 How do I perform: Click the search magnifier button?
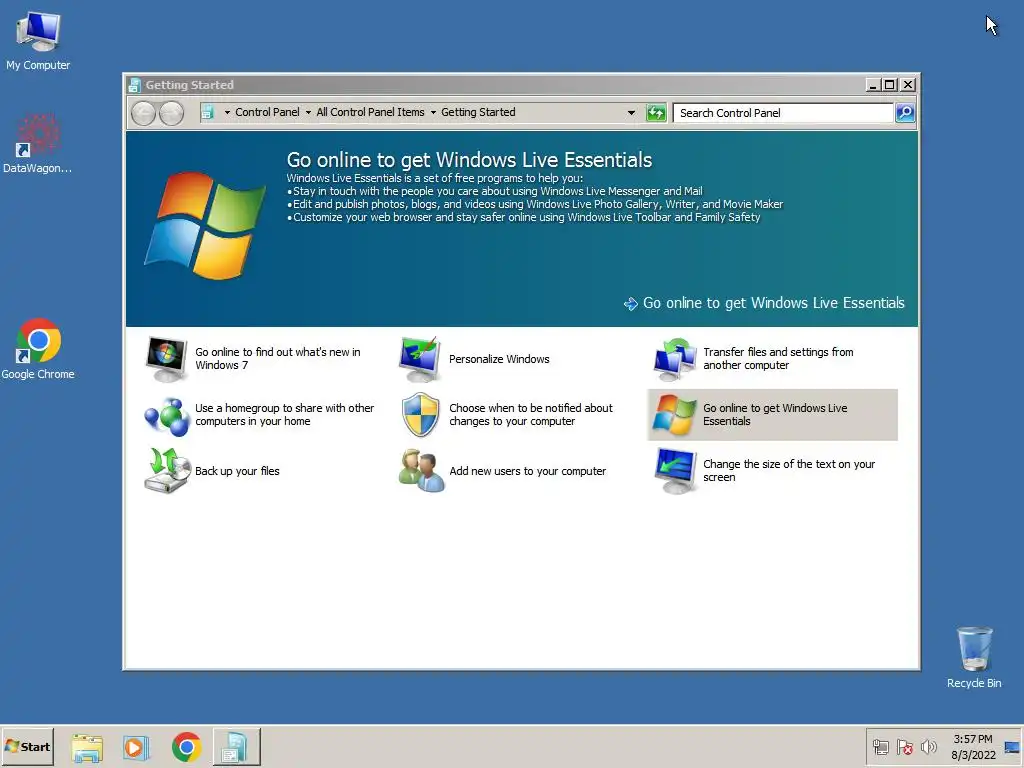[x=904, y=113]
